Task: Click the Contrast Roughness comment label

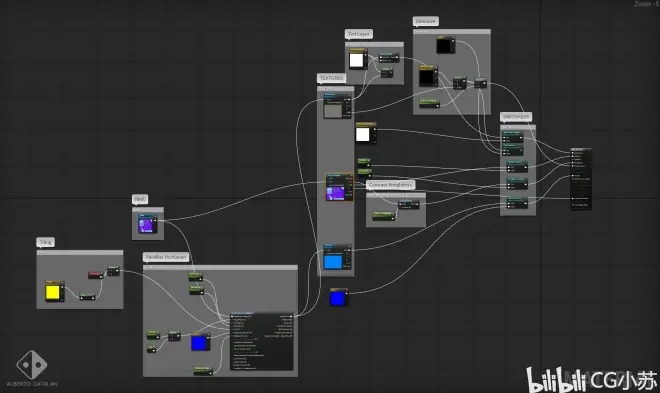Action: [x=391, y=185]
